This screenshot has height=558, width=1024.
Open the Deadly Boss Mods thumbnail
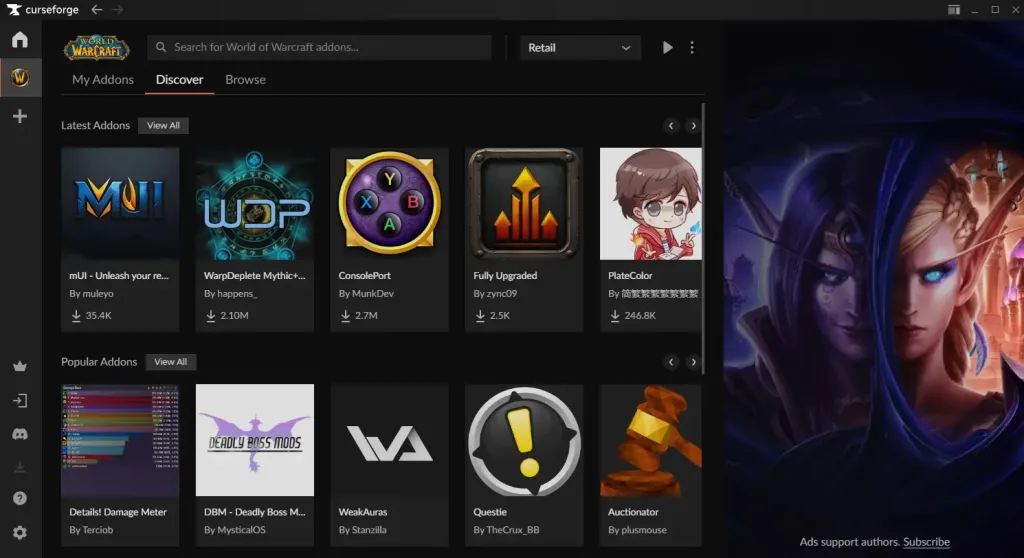[x=255, y=440]
